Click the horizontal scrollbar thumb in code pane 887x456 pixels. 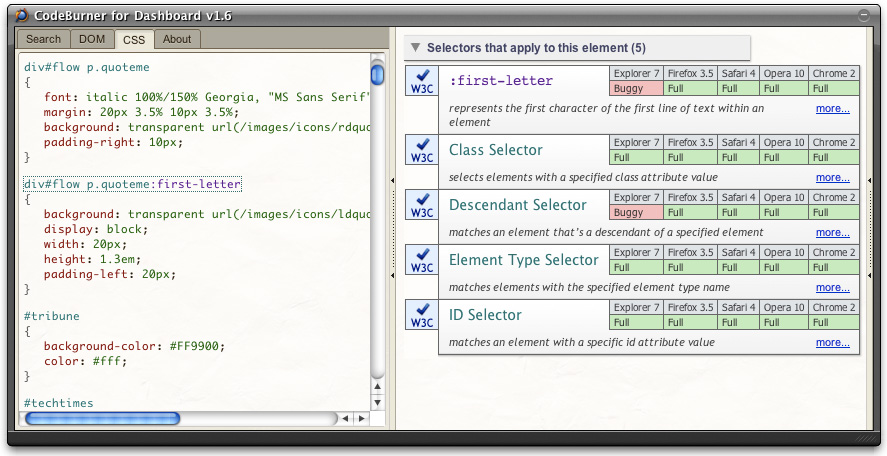102,418
